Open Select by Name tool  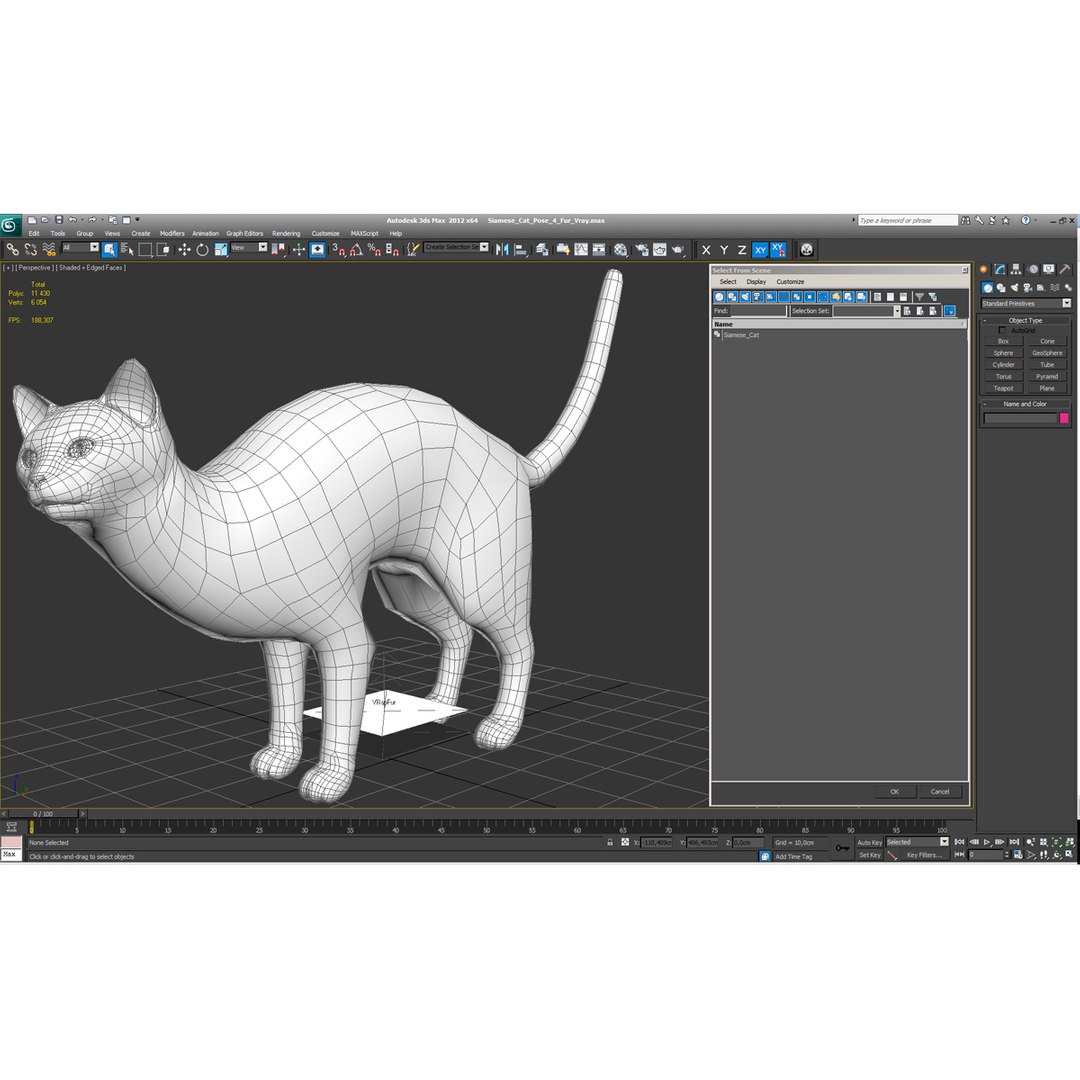coord(127,250)
